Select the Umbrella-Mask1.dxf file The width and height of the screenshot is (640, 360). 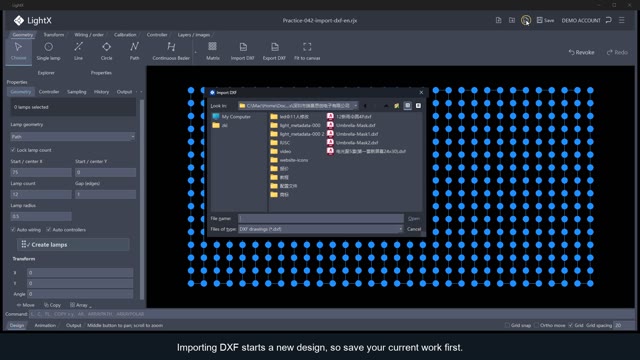352,134
